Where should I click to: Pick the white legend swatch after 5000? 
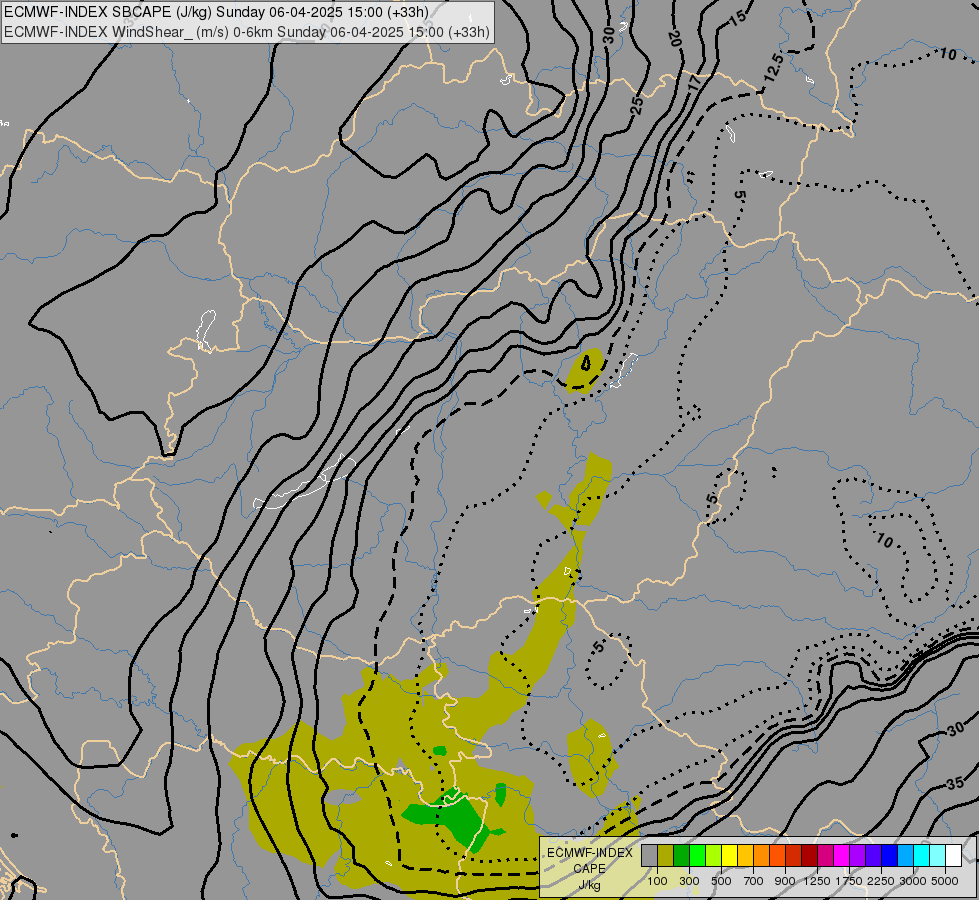coord(953,855)
